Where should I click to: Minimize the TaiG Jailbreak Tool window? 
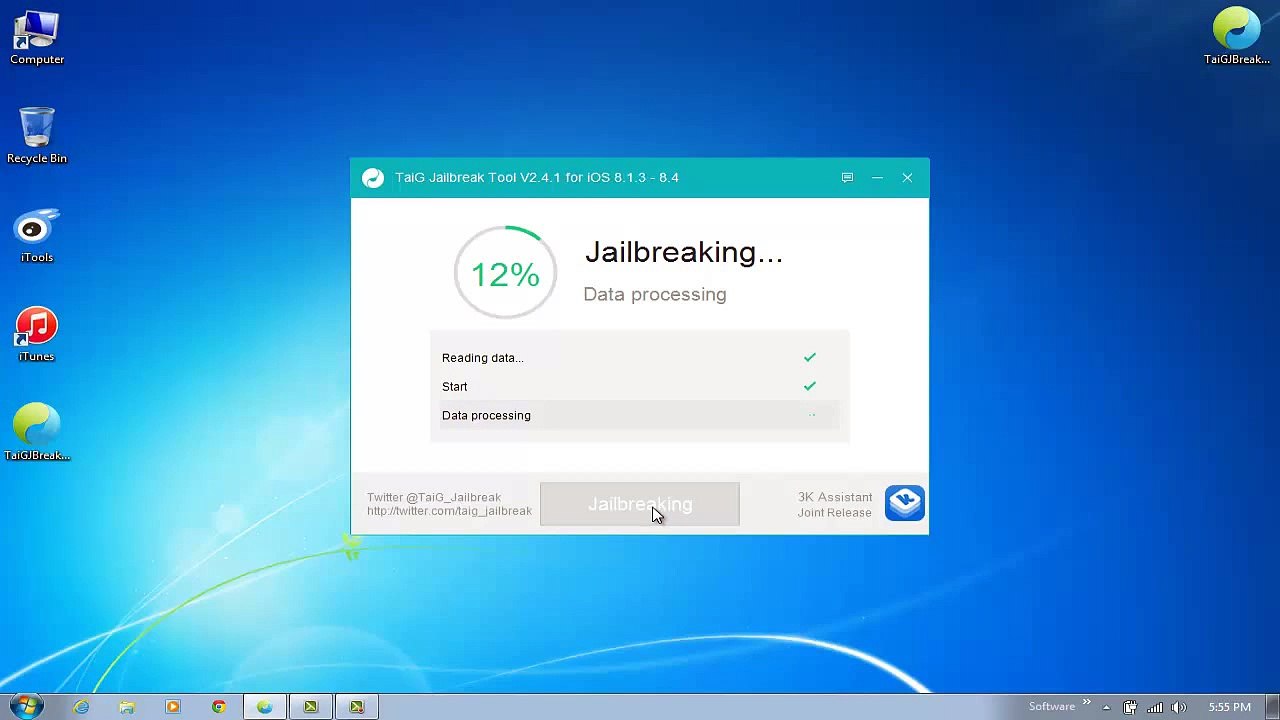[877, 178]
